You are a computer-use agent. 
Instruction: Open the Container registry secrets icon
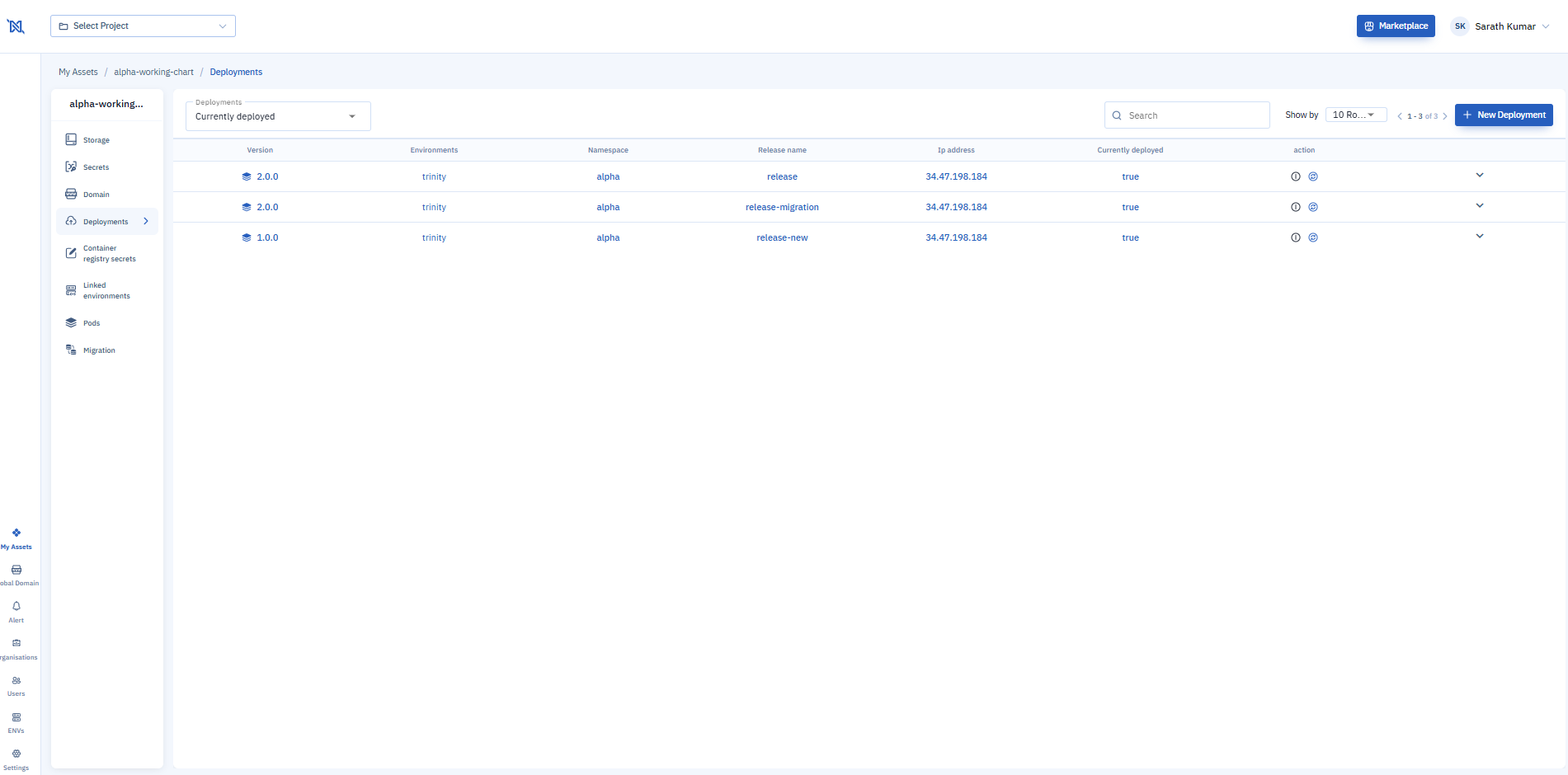[x=71, y=253]
